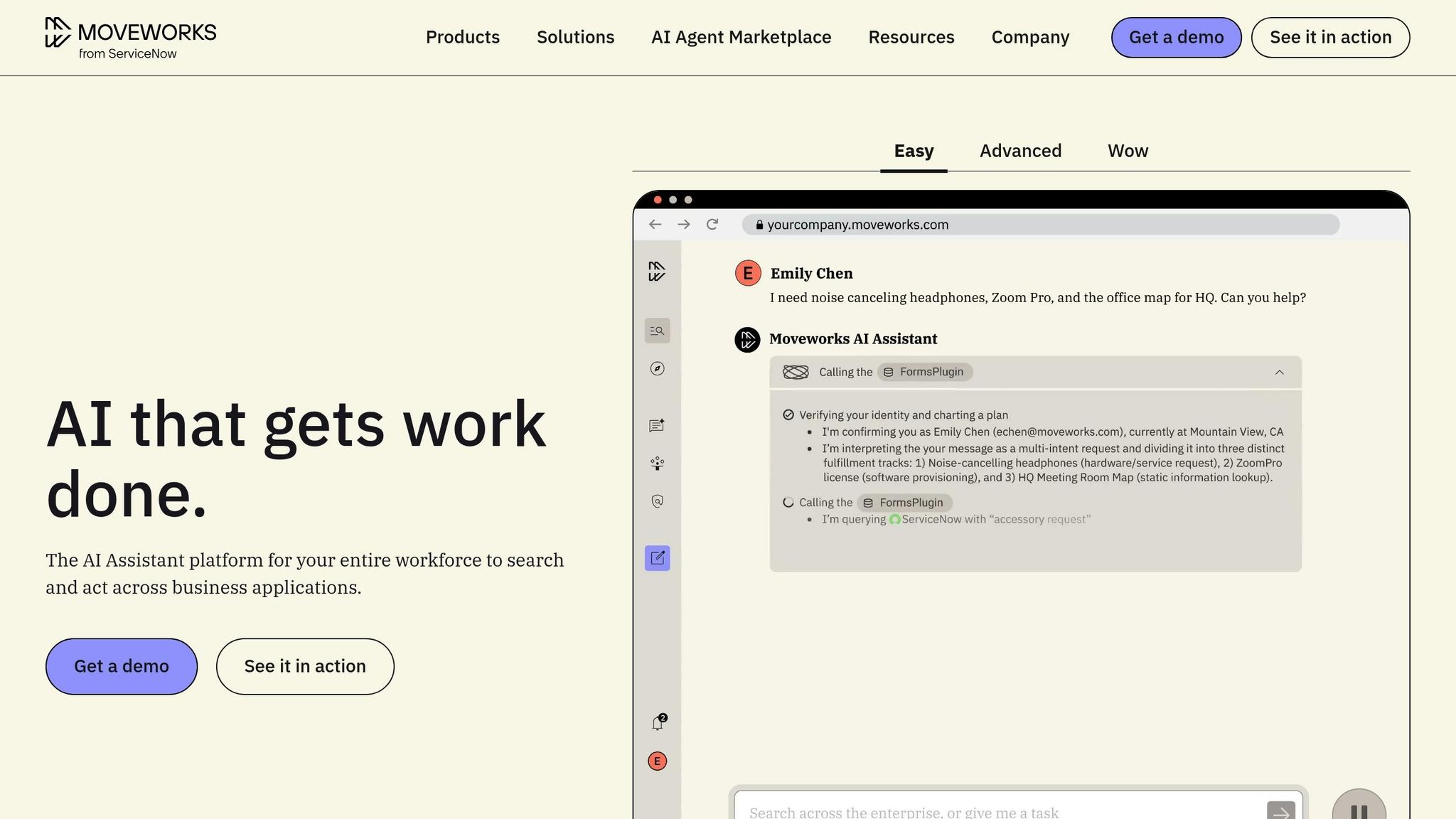Open the Resources navigation menu

point(911,37)
